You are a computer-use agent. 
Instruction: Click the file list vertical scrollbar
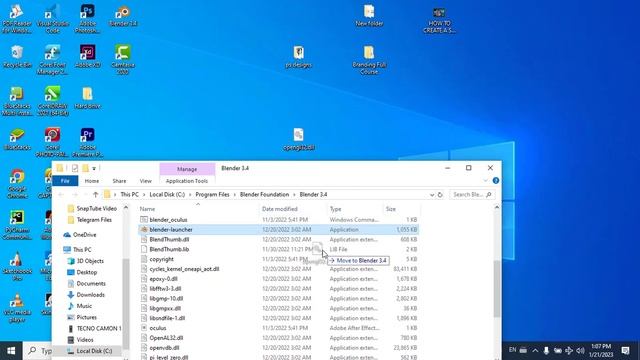[x=497, y=289]
